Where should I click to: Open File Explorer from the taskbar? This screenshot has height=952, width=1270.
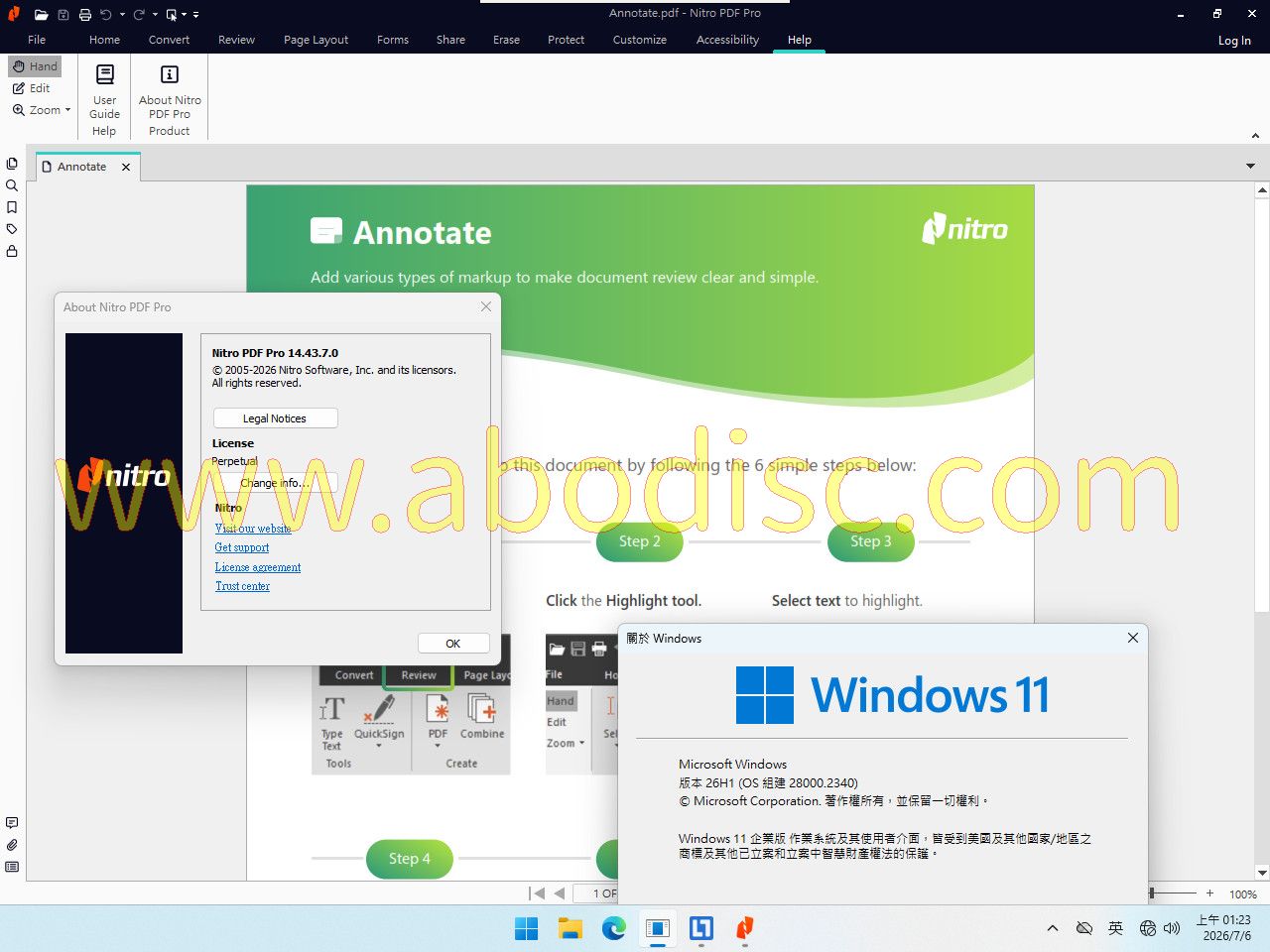[x=571, y=928]
